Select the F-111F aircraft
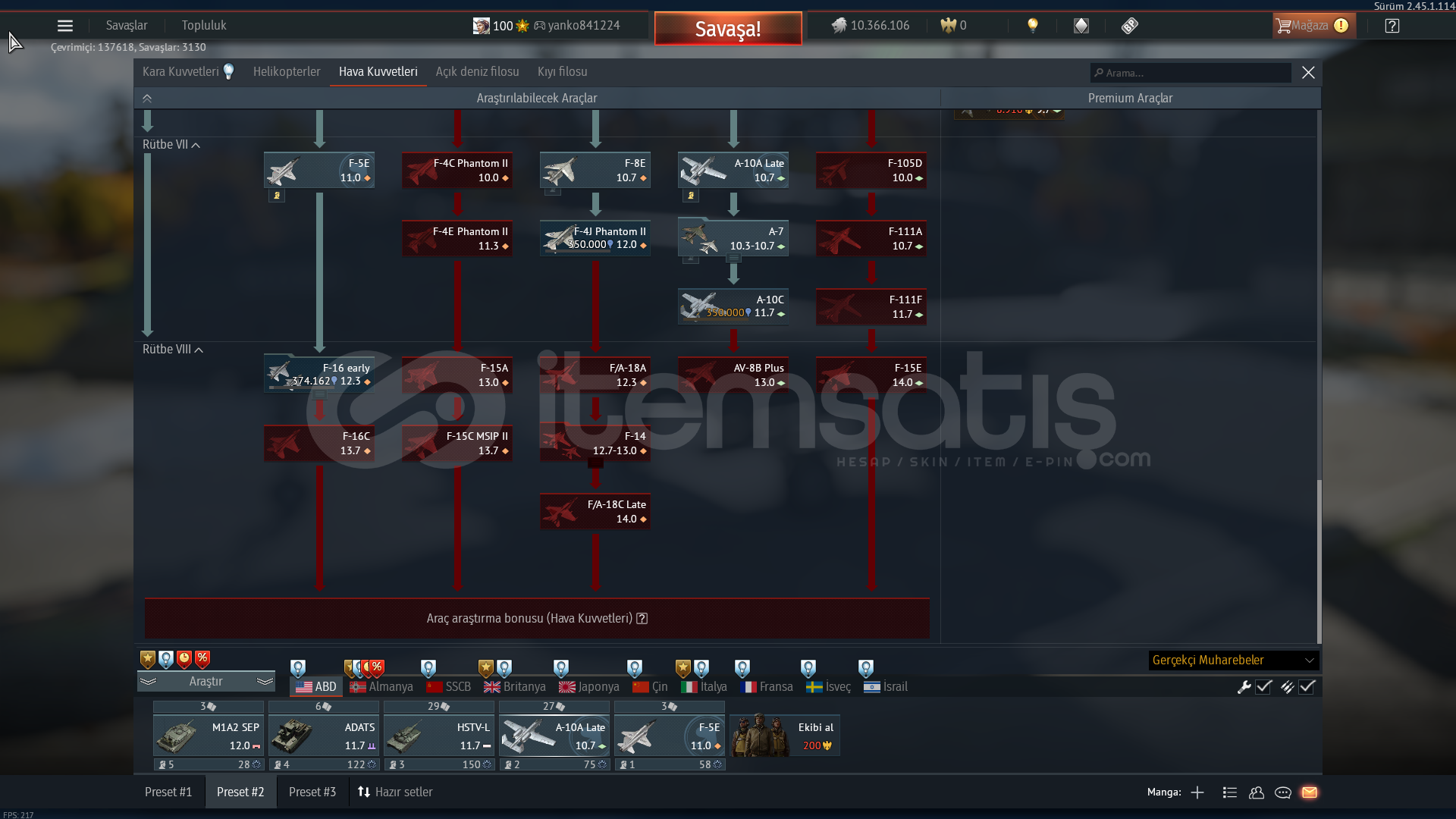The image size is (1456, 819). [871, 307]
